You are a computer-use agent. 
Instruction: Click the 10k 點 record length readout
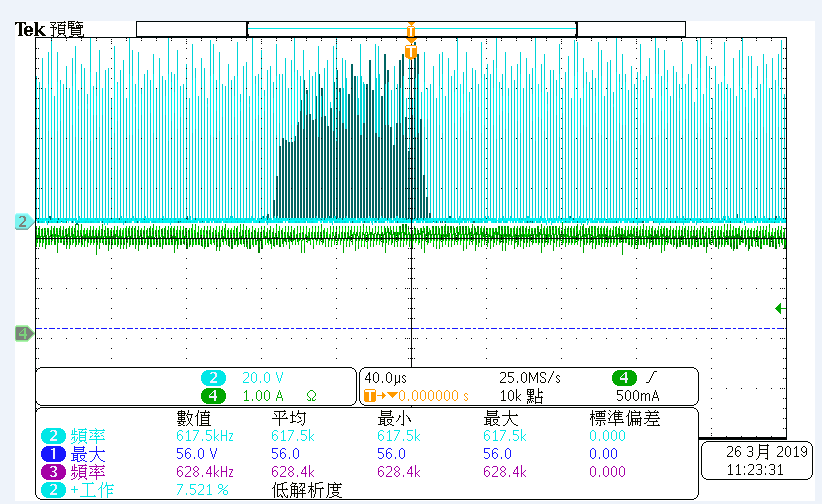522,396
